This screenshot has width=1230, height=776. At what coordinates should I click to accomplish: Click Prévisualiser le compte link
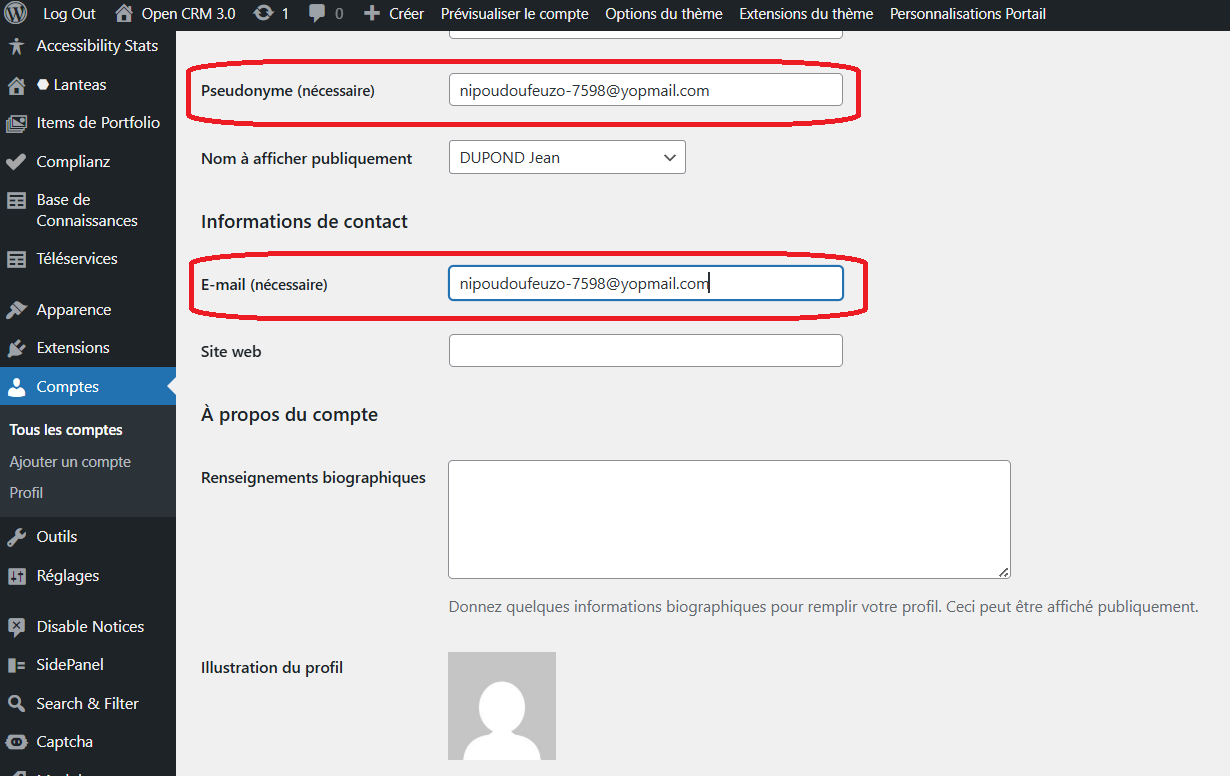tap(514, 14)
